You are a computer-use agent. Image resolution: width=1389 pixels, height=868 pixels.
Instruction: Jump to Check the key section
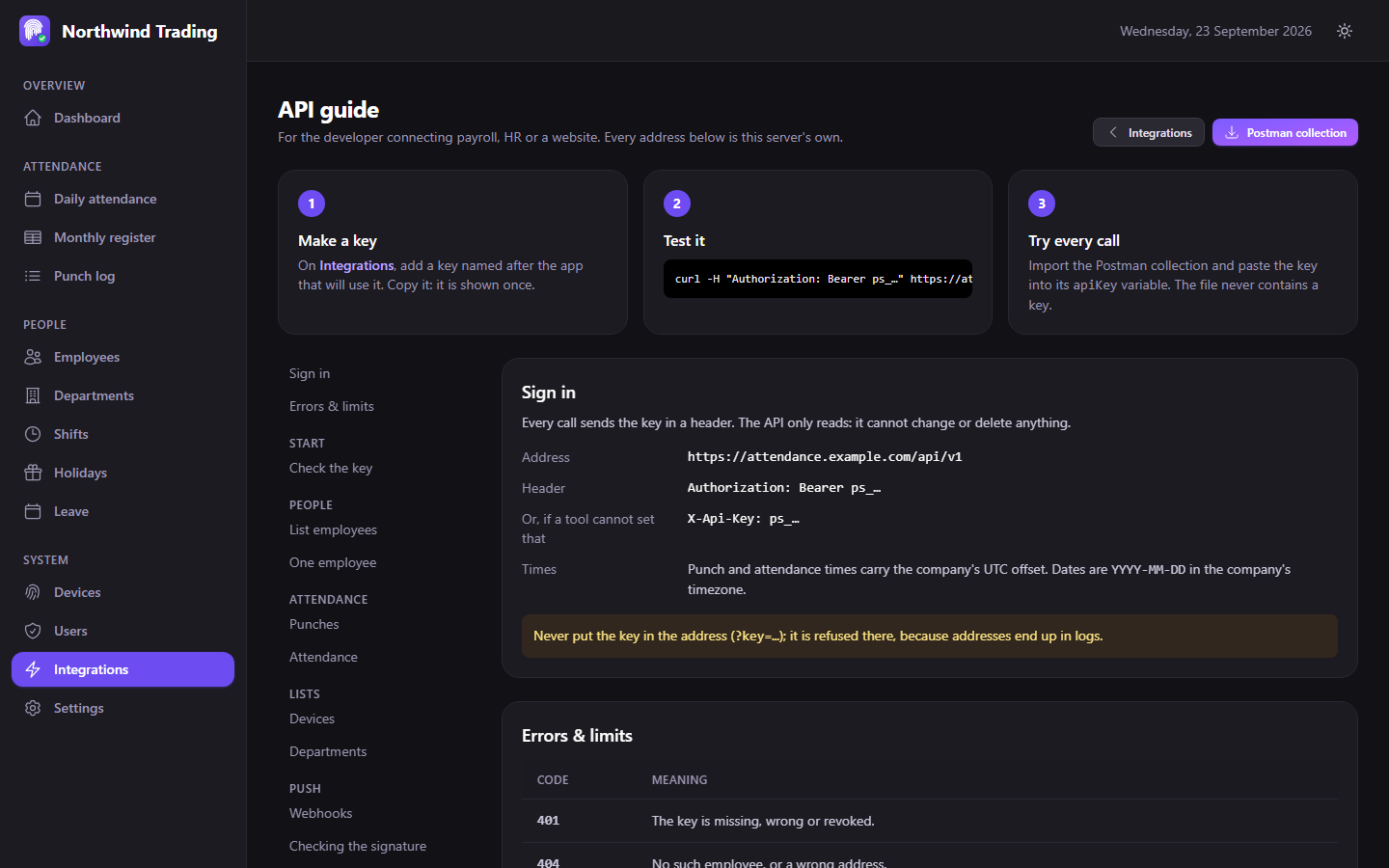coord(331,468)
